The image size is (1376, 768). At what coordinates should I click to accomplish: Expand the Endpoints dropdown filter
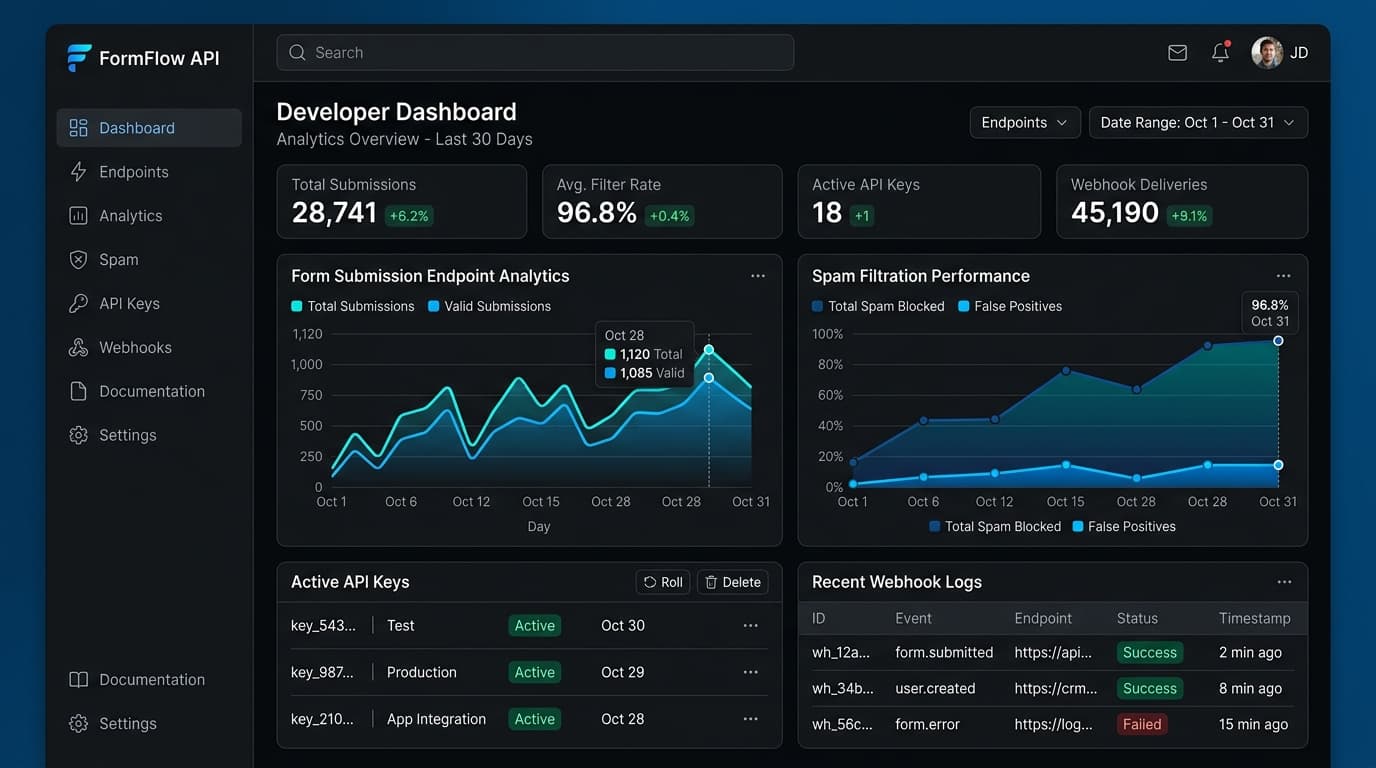(1025, 123)
